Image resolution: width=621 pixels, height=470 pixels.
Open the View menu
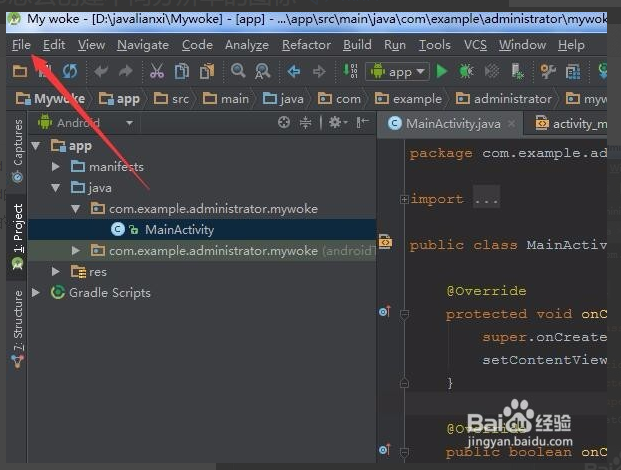click(91, 45)
